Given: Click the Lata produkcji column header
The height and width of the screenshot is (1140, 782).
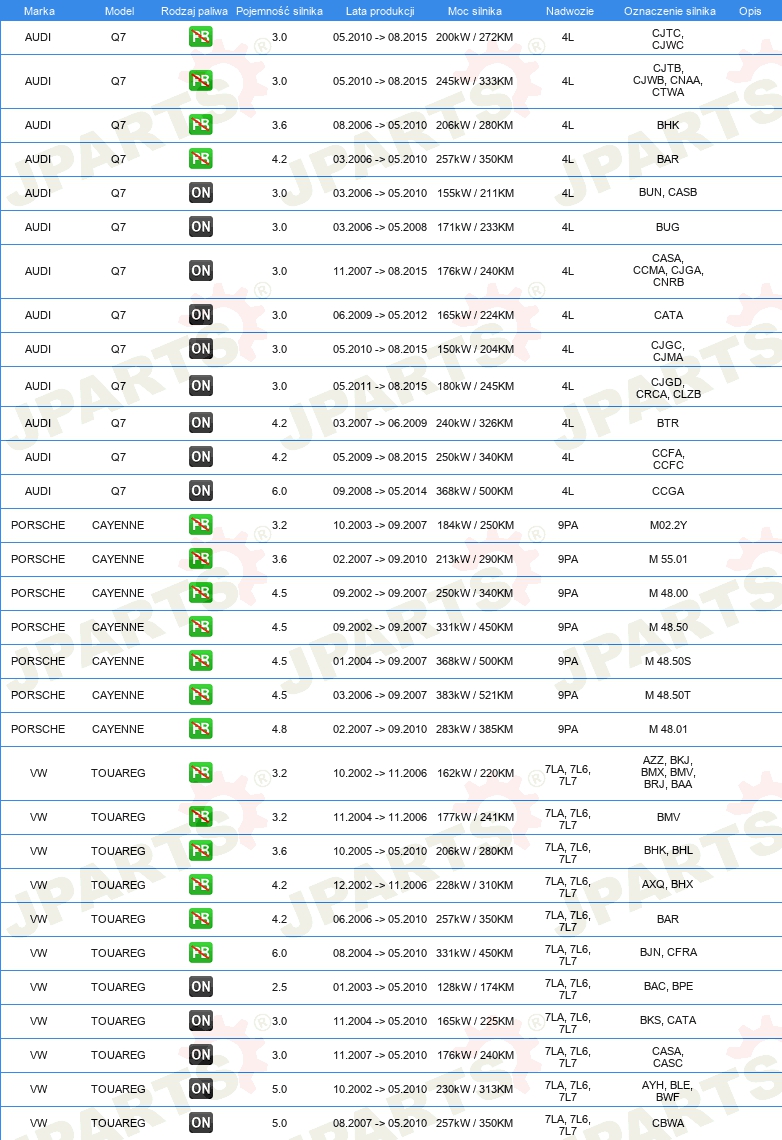Looking at the screenshot, I should pyautogui.click(x=380, y=11).
